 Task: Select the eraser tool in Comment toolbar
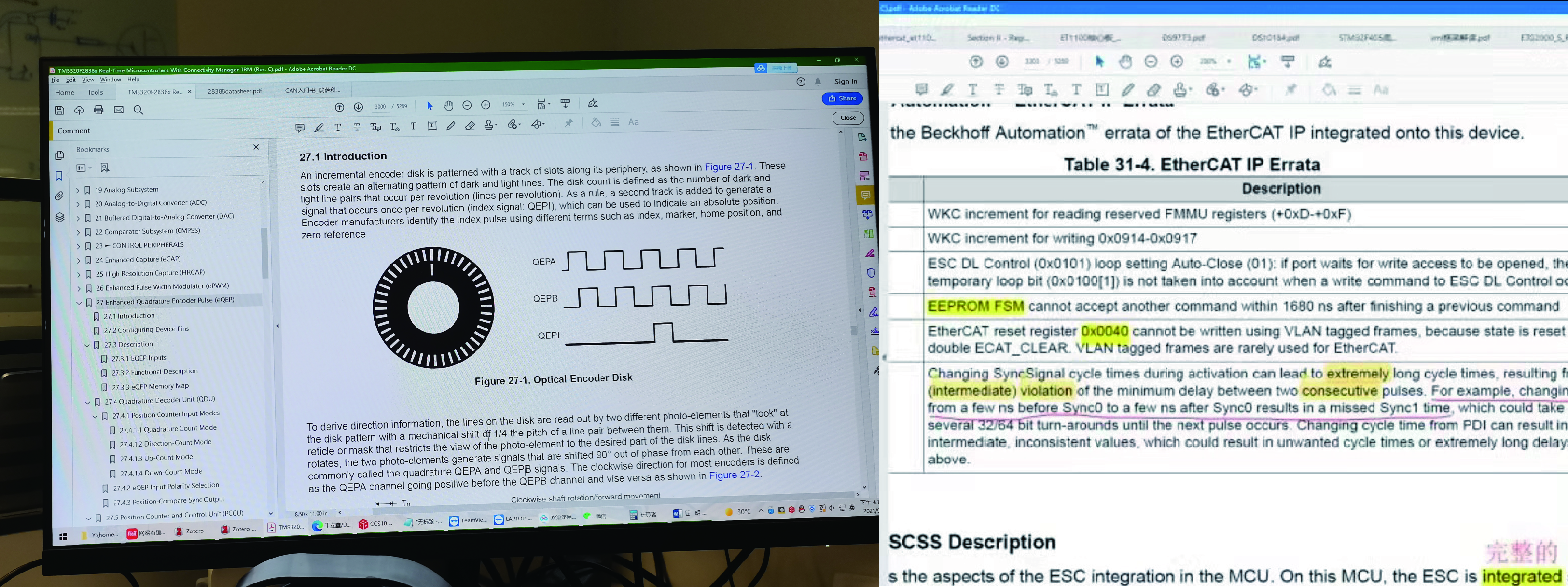(x=470, y=126)
